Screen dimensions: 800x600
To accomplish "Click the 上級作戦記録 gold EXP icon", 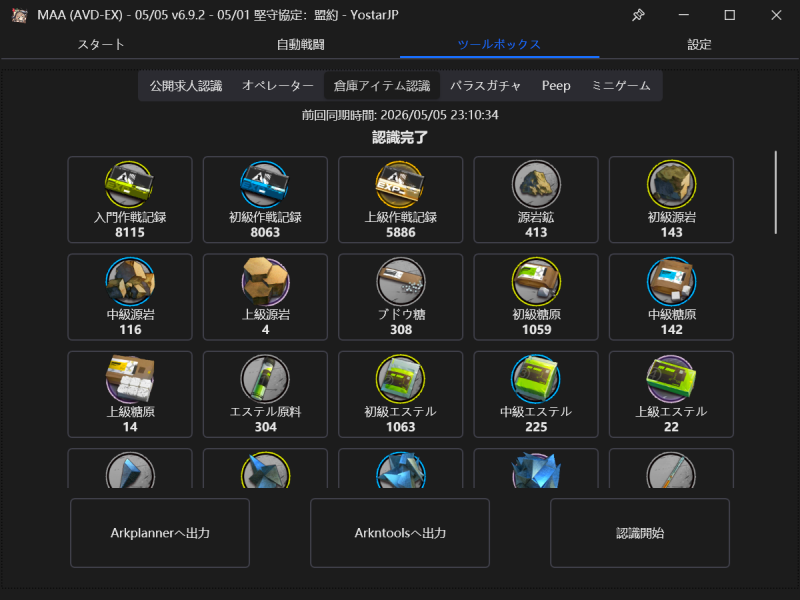I will [x=401, y=184].
